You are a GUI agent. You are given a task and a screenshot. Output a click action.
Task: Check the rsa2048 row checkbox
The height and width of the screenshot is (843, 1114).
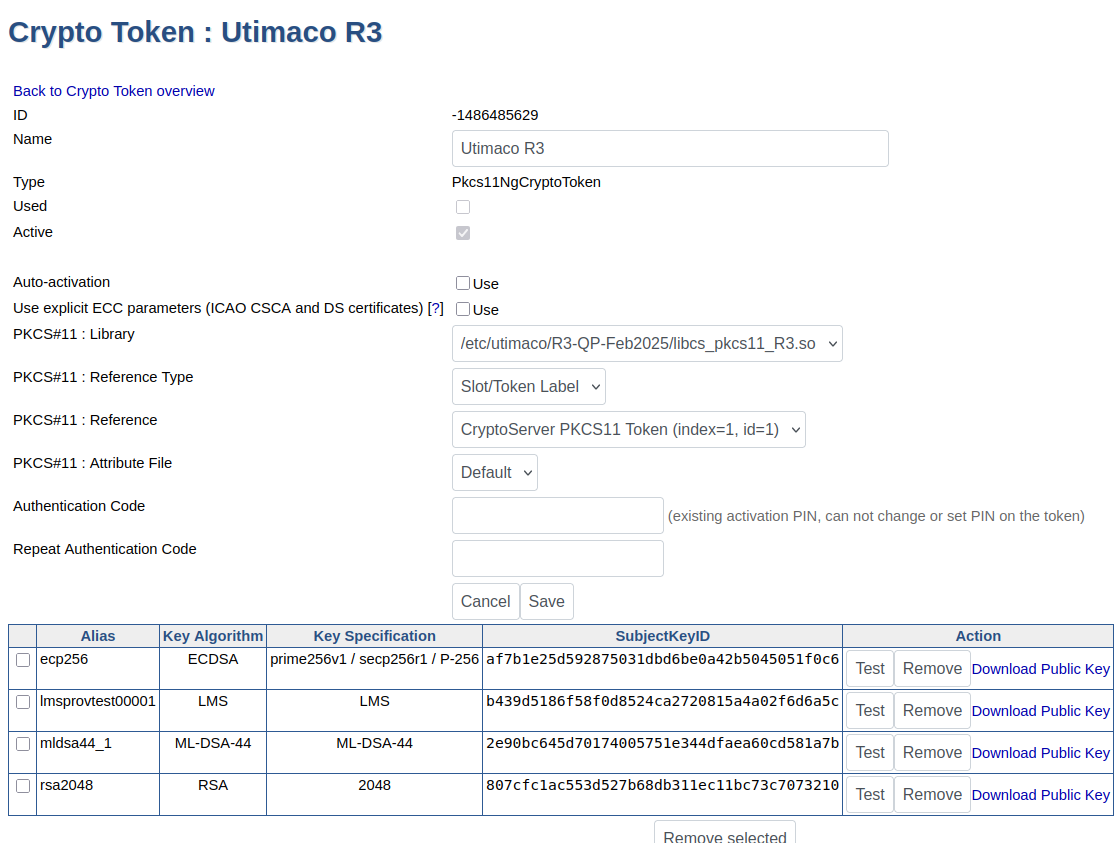point(22,786)
